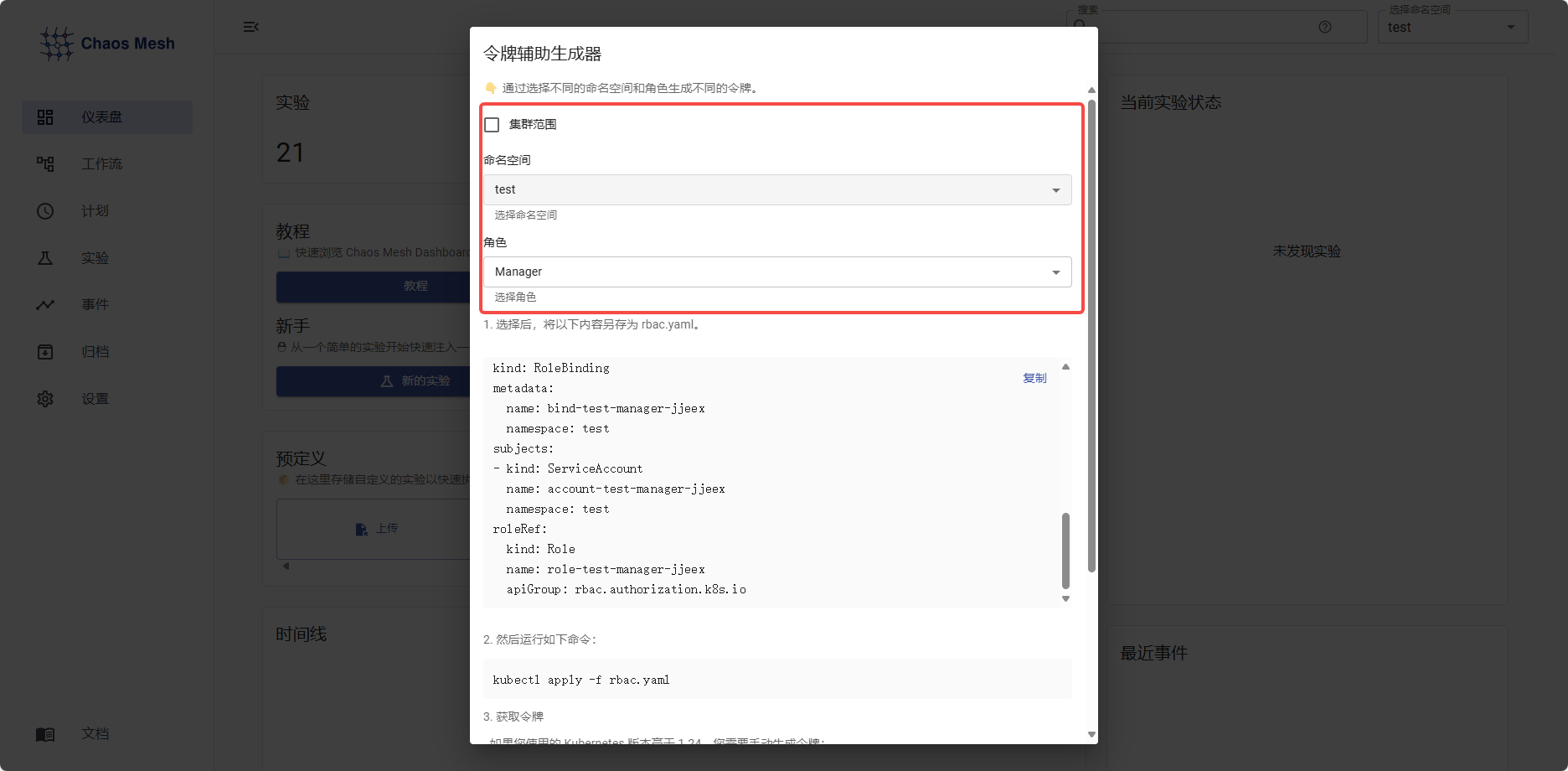
Task: Click the yaml code block scrollbar thumb
Action: [x=1065, y=551]
